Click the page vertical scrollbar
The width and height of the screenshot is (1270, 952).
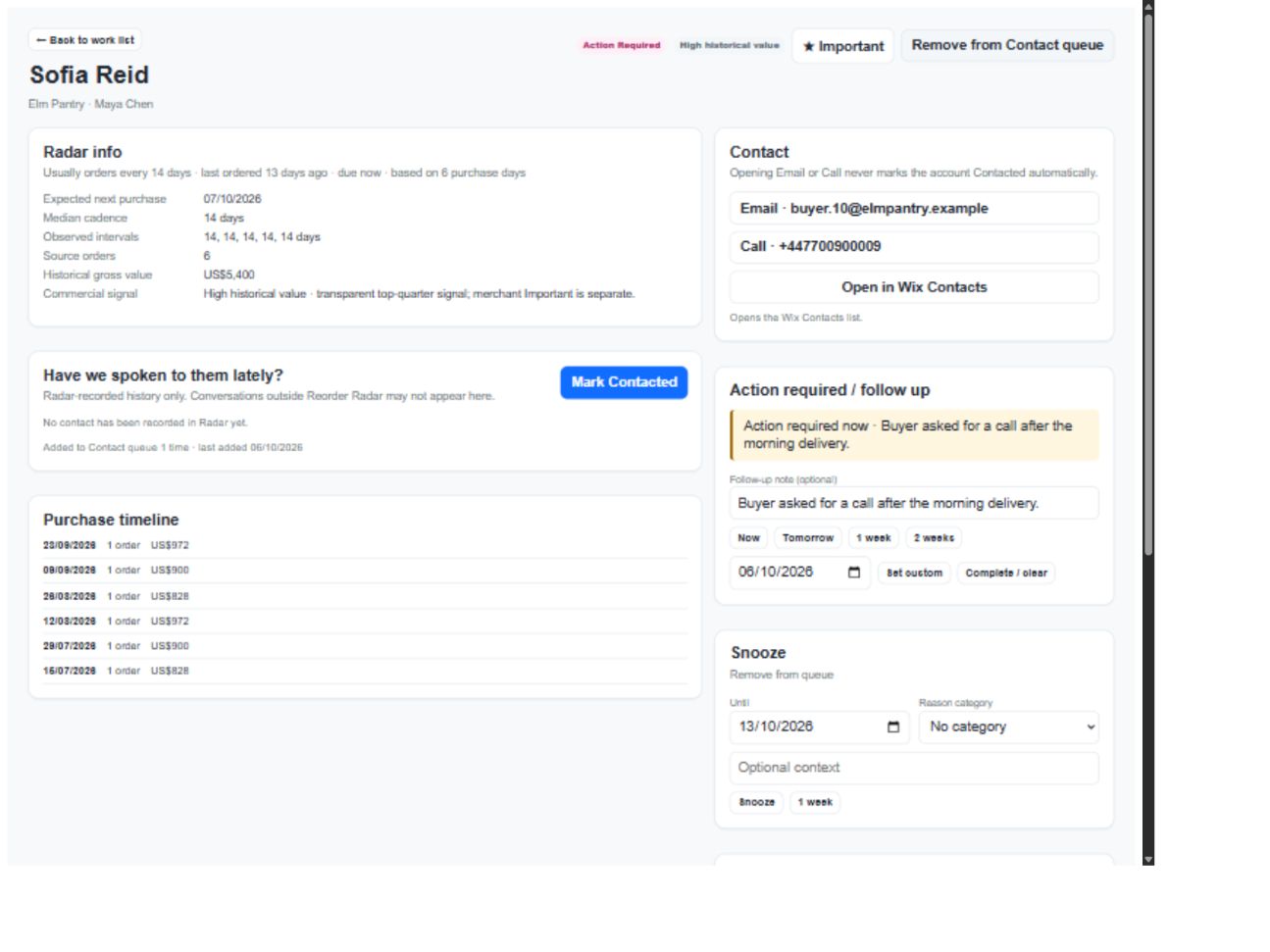[1147, 284]
